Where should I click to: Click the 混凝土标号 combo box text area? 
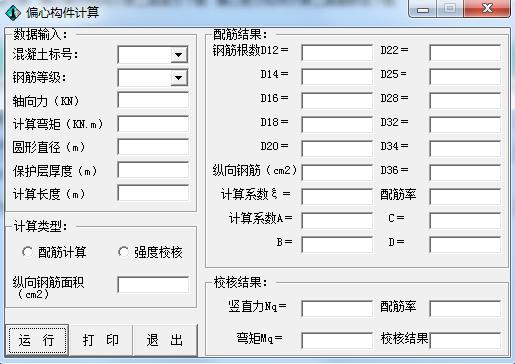coord(145,55)
